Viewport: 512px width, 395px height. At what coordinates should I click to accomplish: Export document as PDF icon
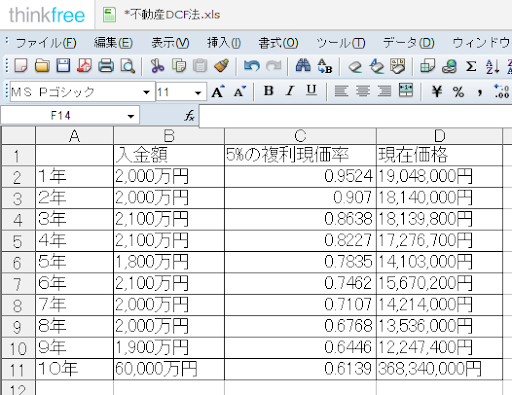[x=84, y=66]
